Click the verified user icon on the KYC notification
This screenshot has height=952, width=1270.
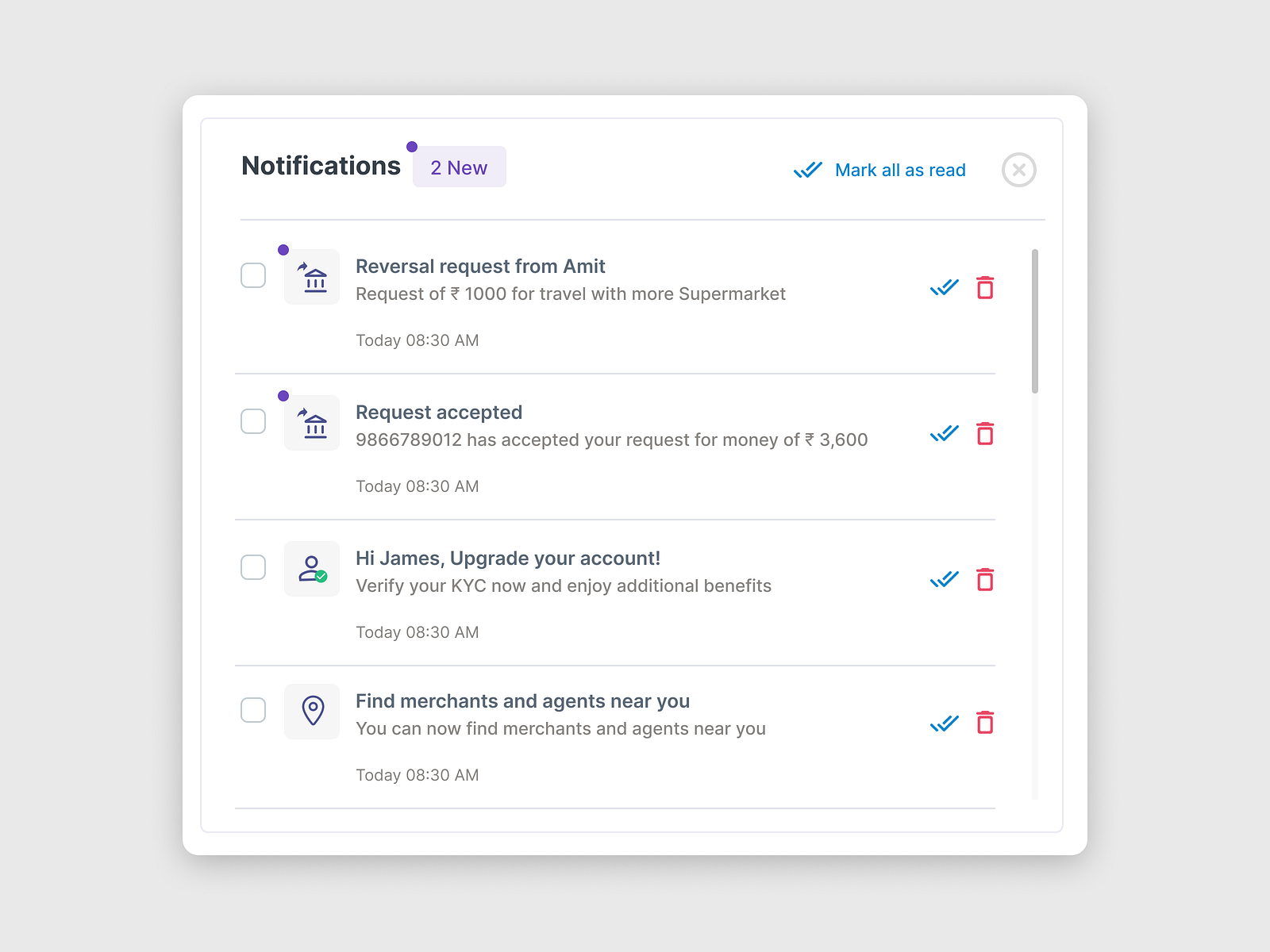[311, 568]
